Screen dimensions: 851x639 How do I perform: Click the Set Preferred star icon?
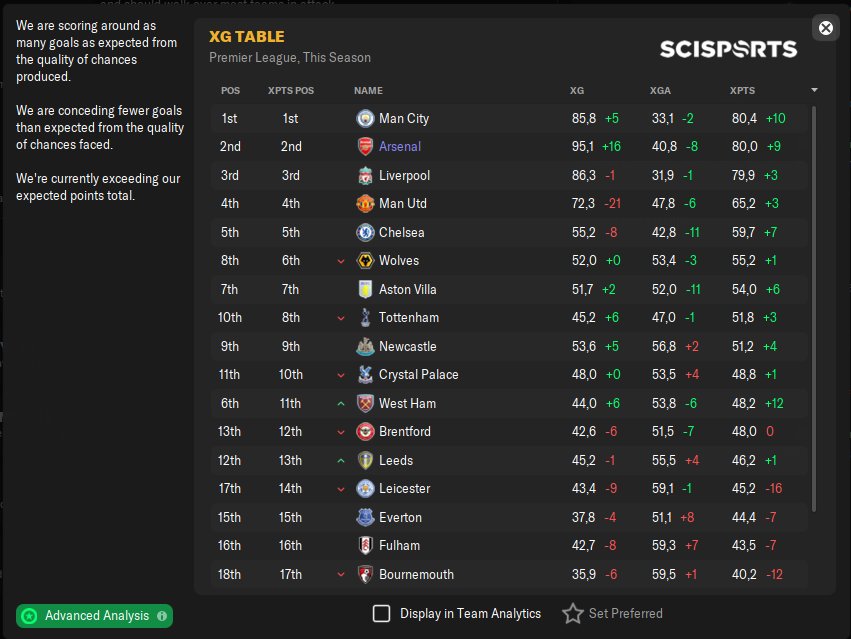click(572, 614)
